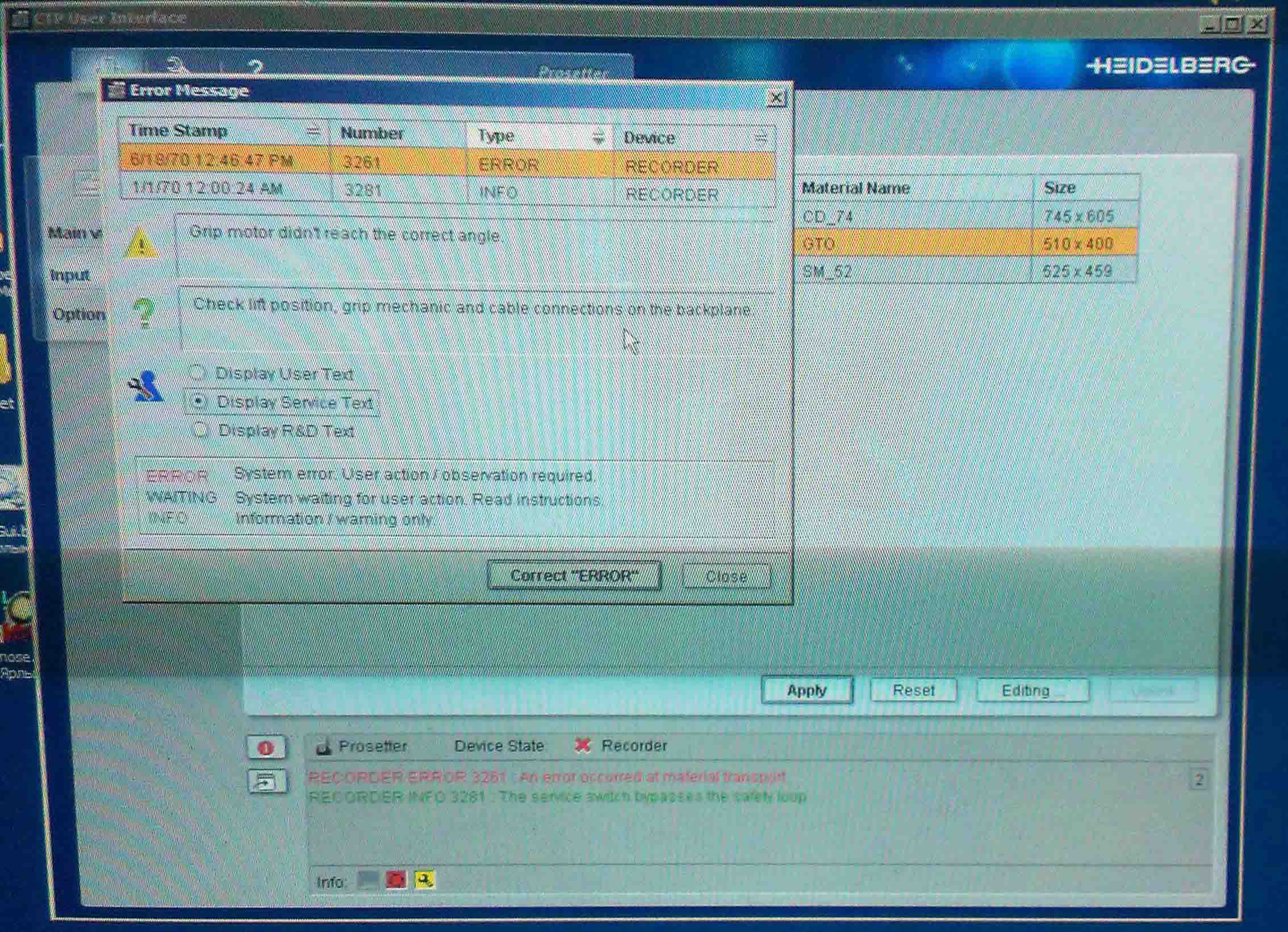Viewport: 1288px width, 932px height.
Task: Click the Close button in Error Message dialog
Action: click(x=726, y=577)
